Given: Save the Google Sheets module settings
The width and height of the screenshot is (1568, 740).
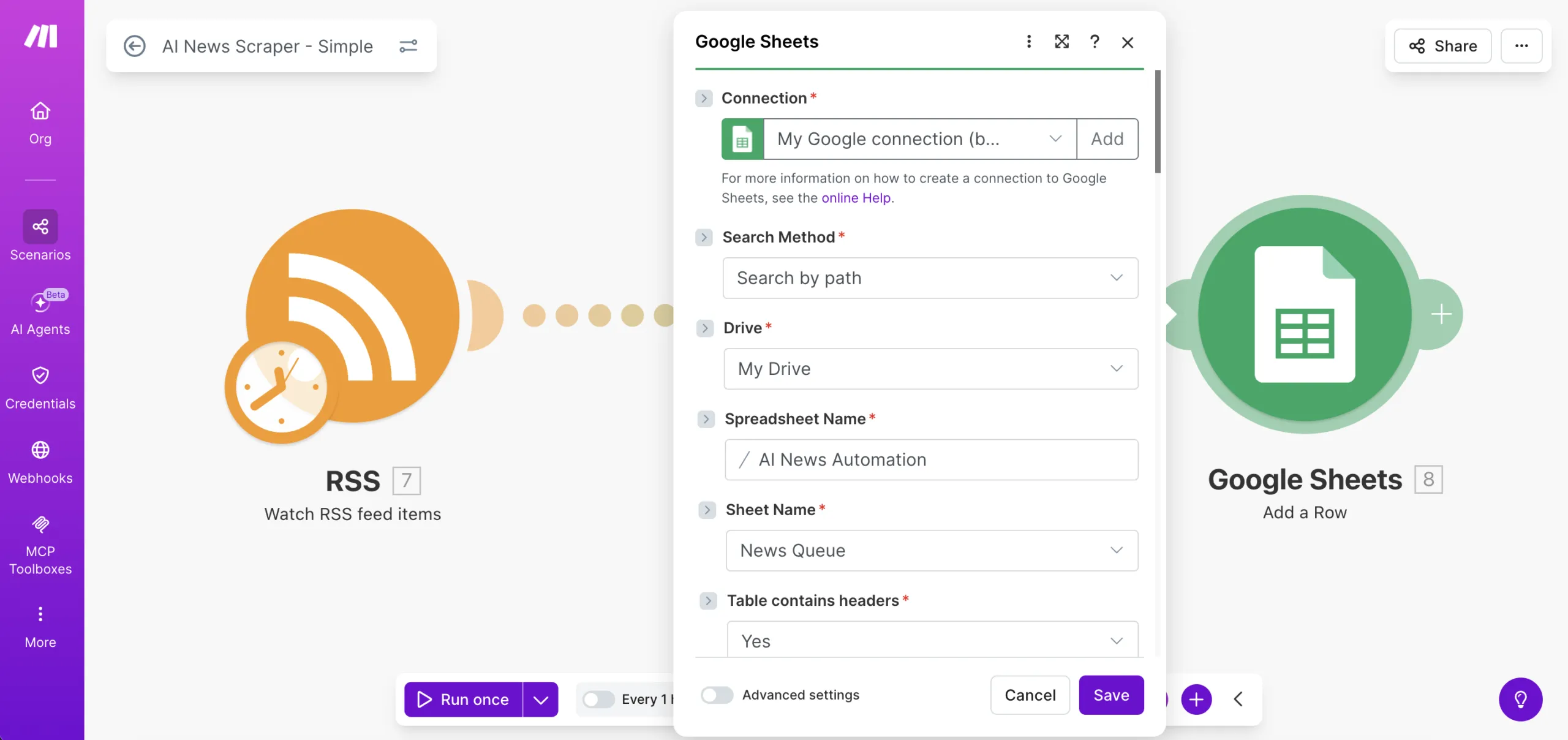Looking at the screenshot, I should pos(1111,695).
